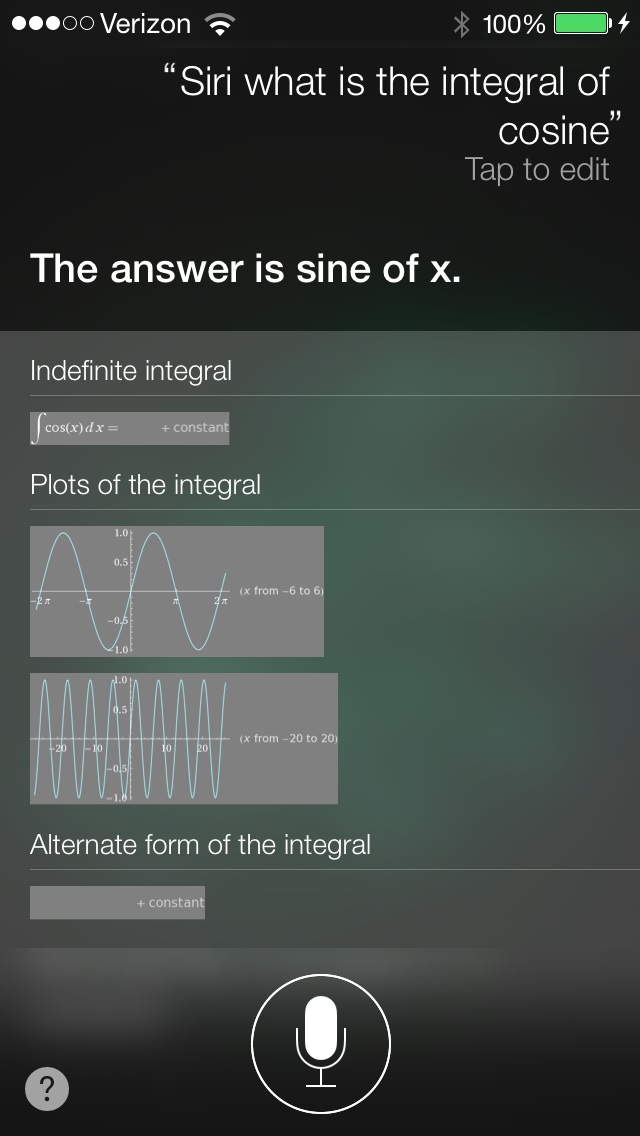
Task: Tap the cellular signal strength dots
Action: coord(53,24)
